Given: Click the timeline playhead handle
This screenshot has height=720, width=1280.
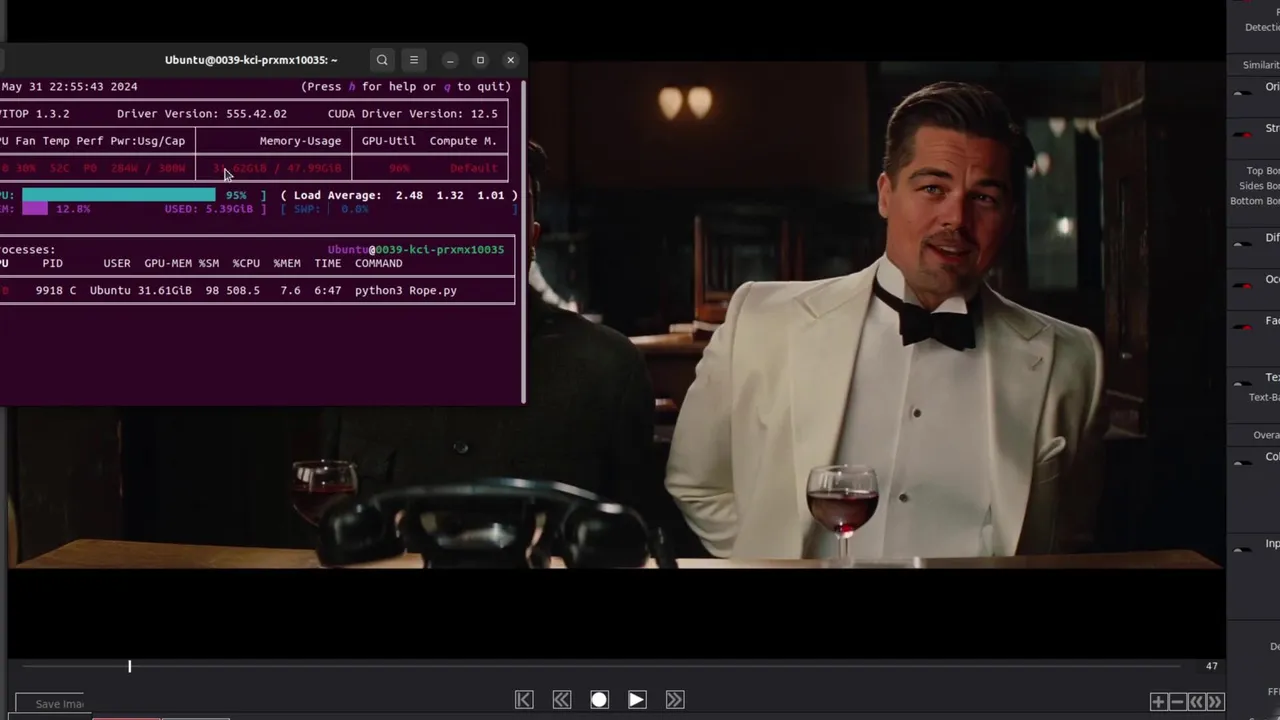Looking at the screenshot, I should (x=129, y=666).
